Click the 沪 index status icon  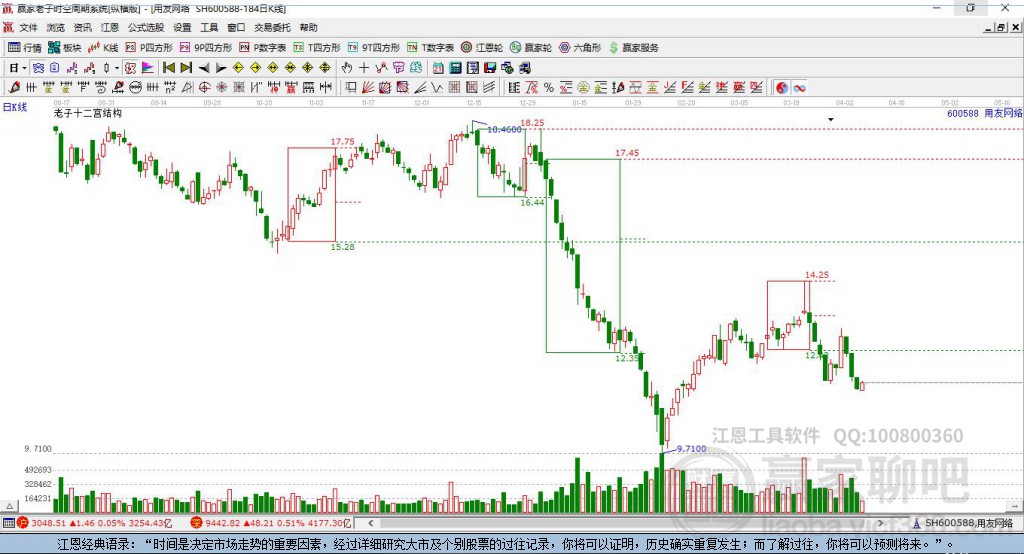[x=23, y=523]
